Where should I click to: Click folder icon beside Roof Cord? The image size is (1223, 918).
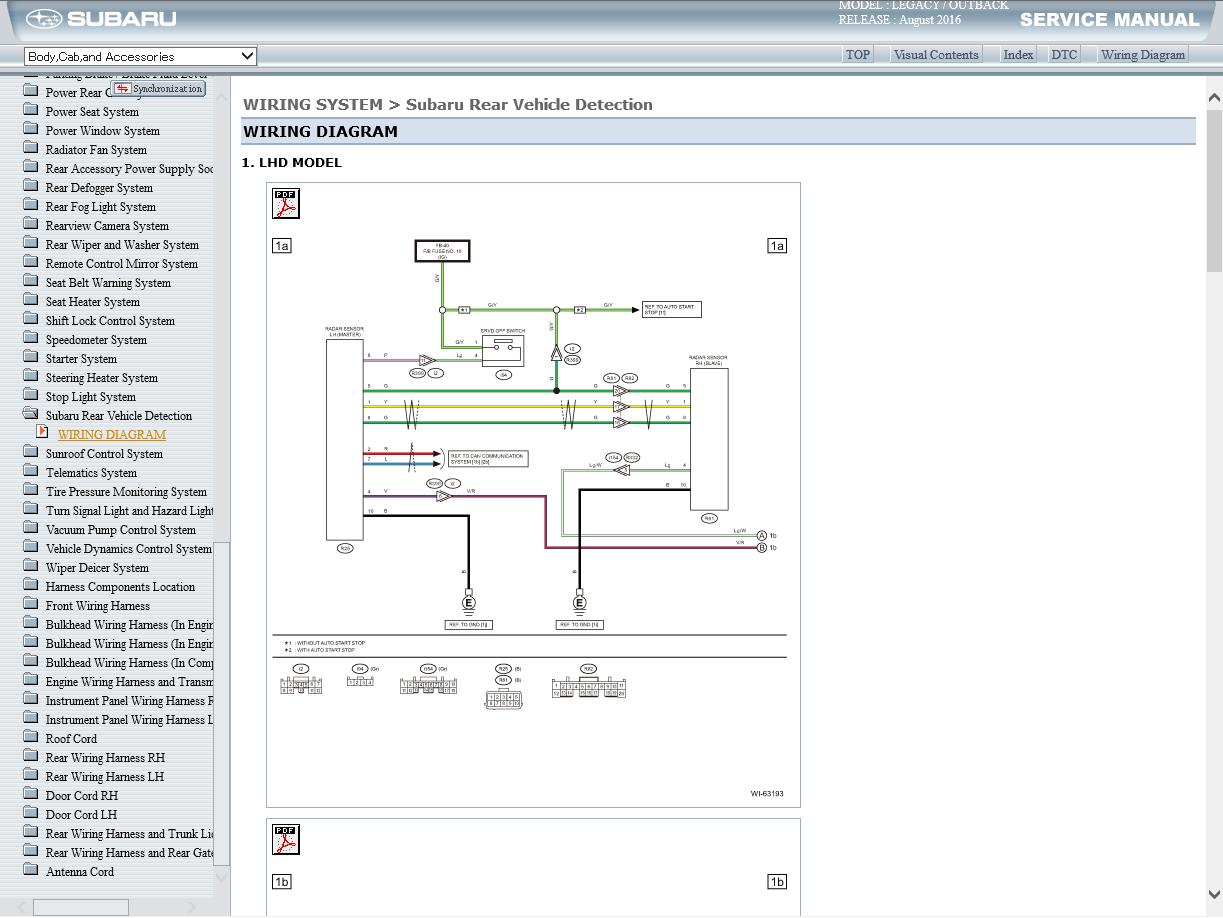click(30, 738)
